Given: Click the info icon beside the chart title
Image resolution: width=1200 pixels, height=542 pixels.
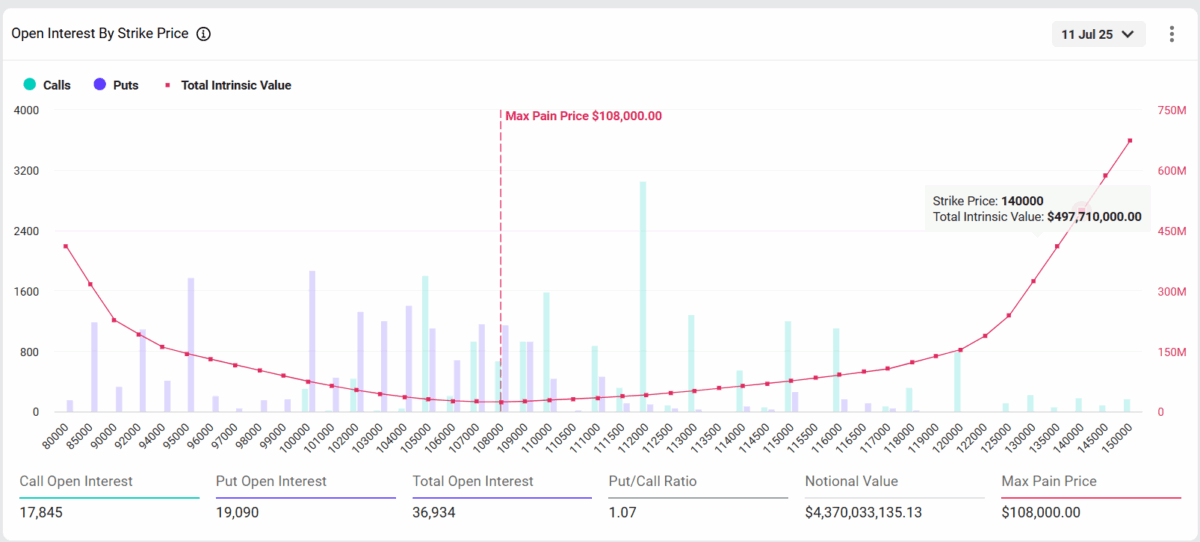Looking at the screenshot, I should [204, 34].
